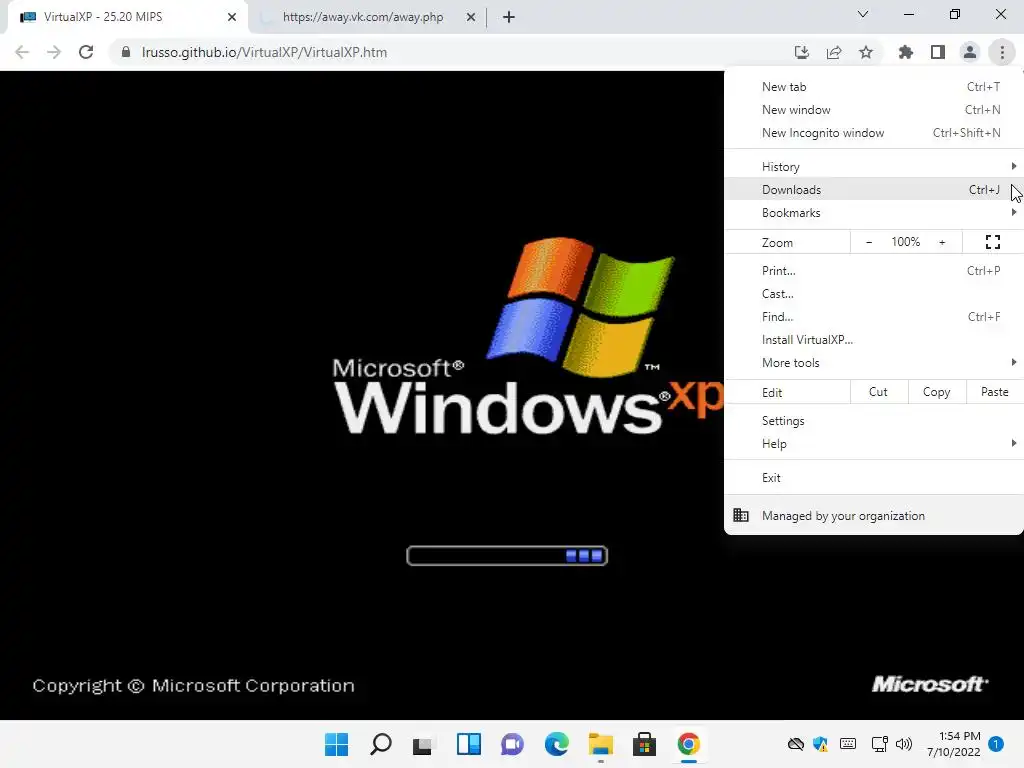Open the clock showing 1:54 PM
Image resolution: width=1024 pixels, height=768 pixels.
pos(953,744)
